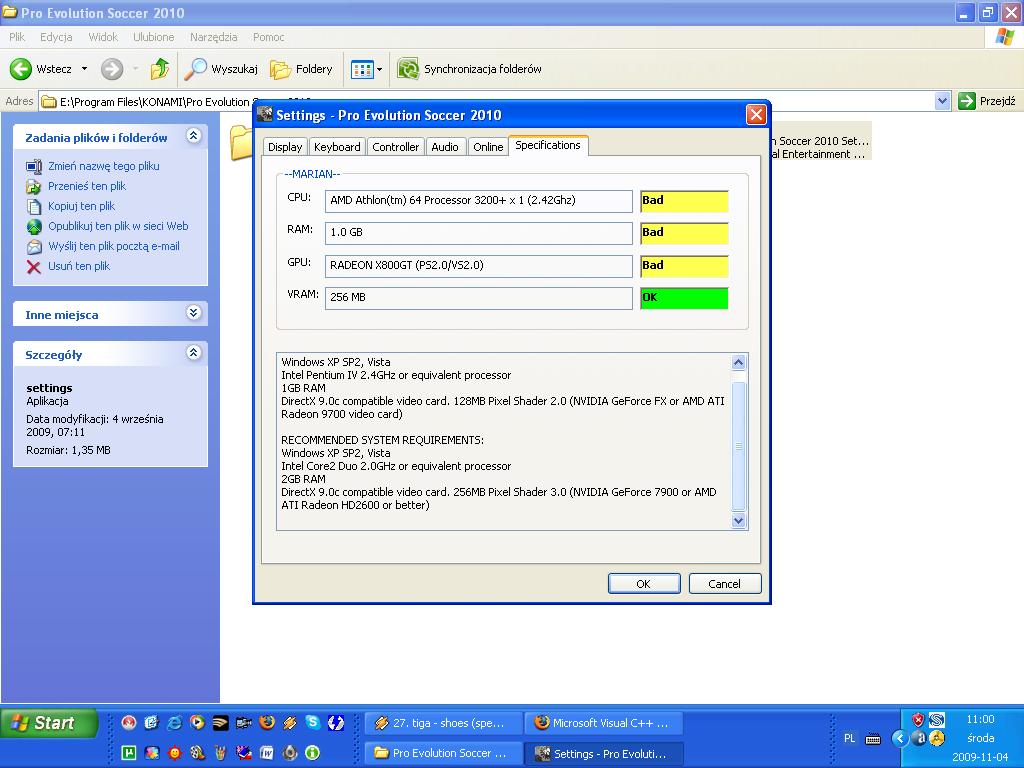
Task: Toggle the Foldery pane button
Action: [301, 69]
